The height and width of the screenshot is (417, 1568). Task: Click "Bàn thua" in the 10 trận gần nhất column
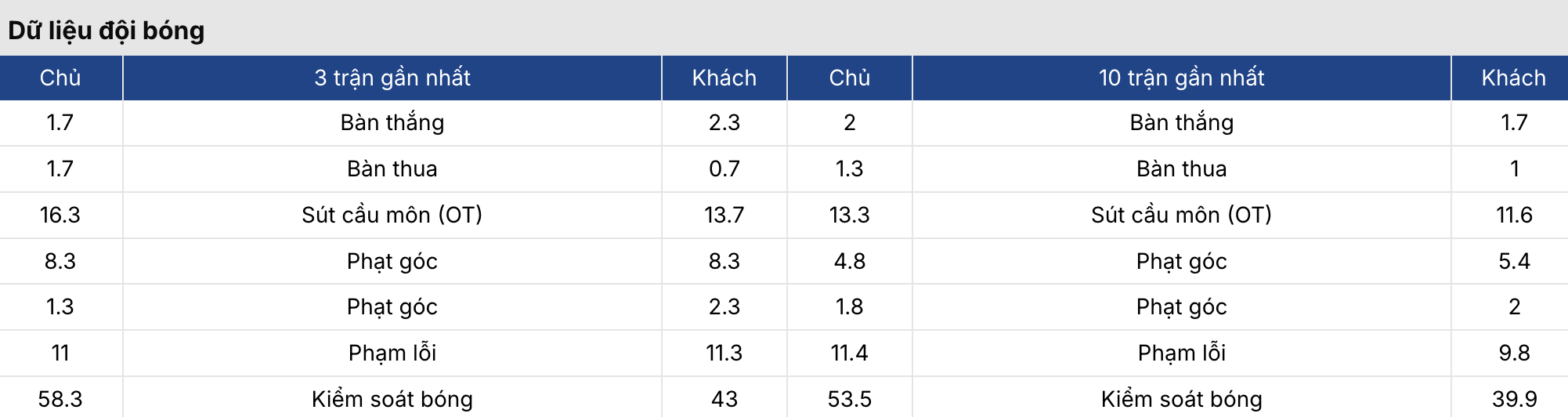pos(1181,169)
